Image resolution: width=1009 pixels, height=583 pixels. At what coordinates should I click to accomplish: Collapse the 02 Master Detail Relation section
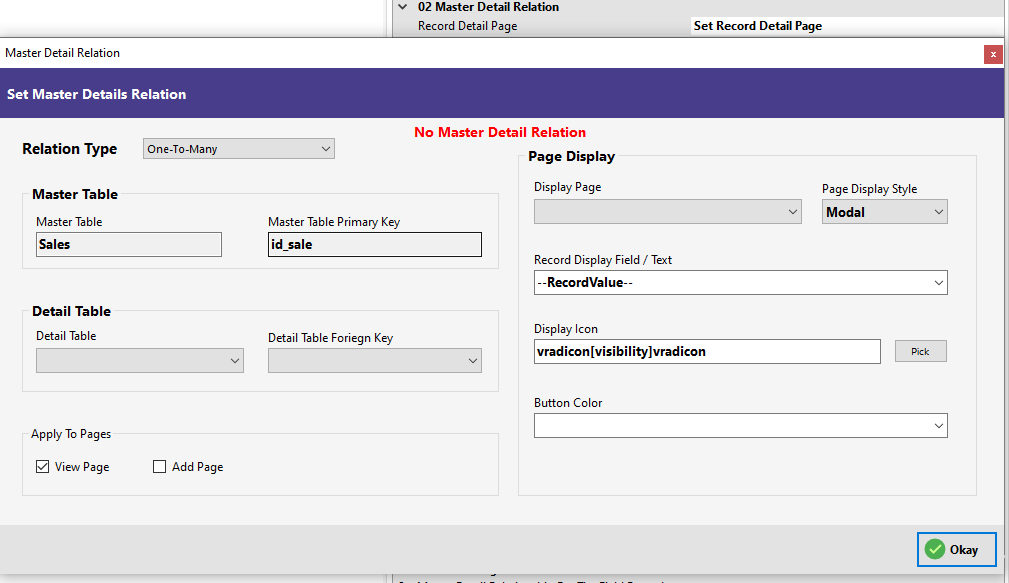[x=401, y=7]
